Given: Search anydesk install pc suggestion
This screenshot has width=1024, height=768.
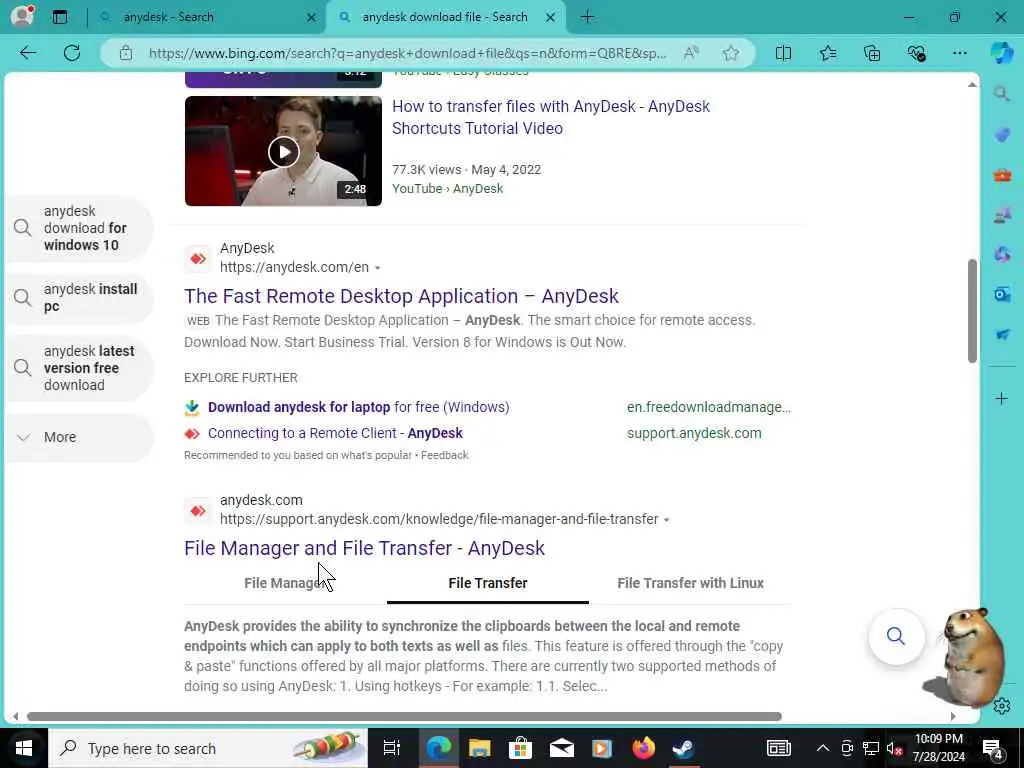Looking at the screenshot, I should click(x=80, y=298).
